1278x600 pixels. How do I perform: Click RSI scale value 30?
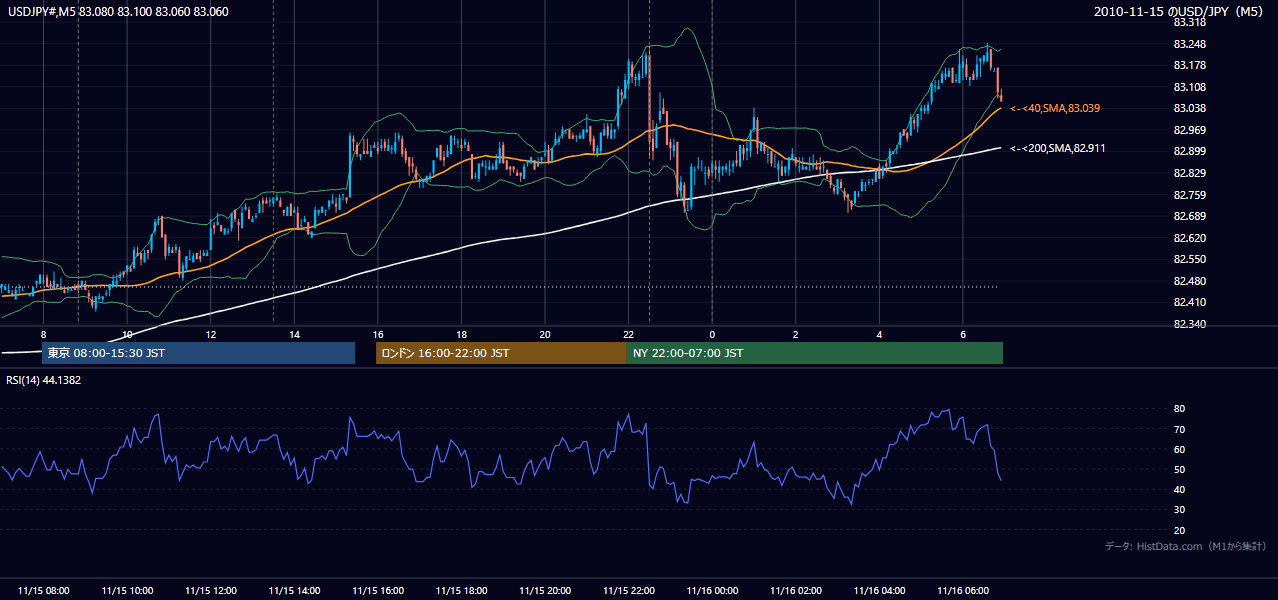[x=1179, y=510]
